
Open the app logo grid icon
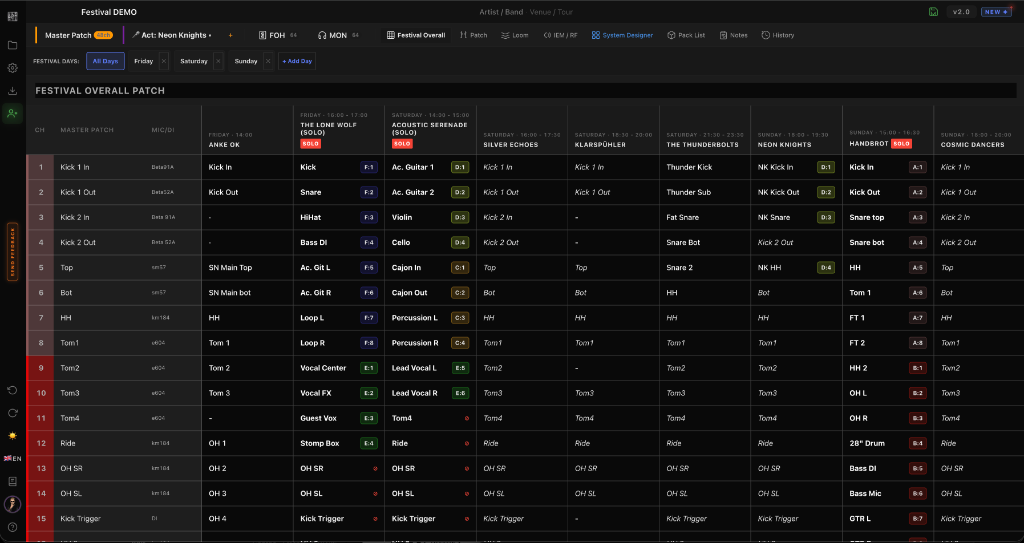(x=12, y=16)
